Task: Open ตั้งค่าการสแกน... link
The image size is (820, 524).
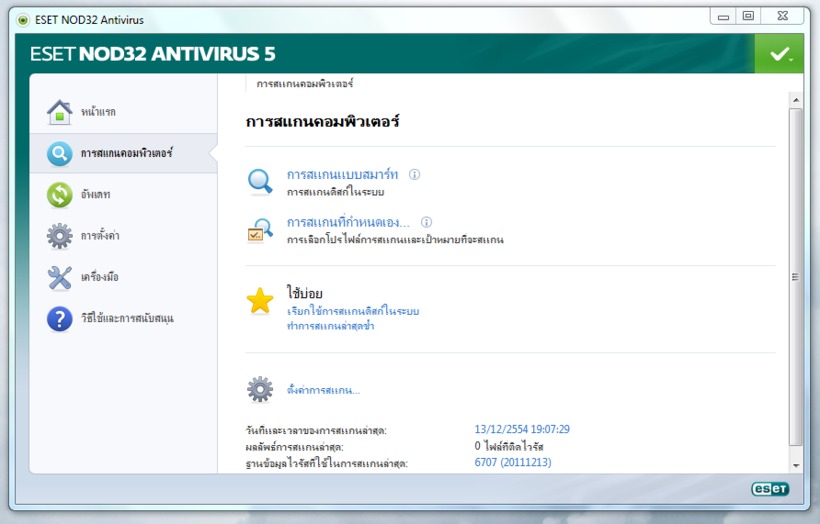Action: (323, 390)
